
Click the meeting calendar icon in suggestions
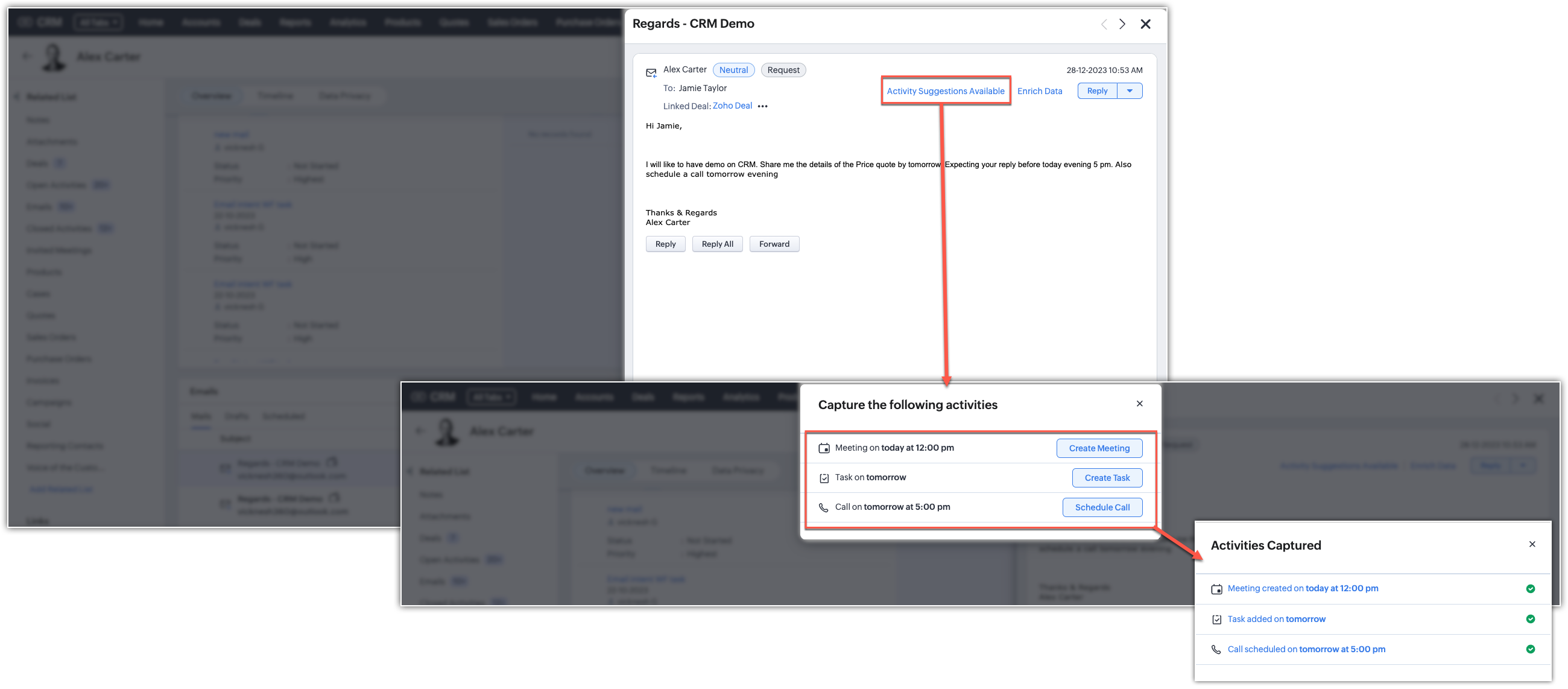click(824, 448)
